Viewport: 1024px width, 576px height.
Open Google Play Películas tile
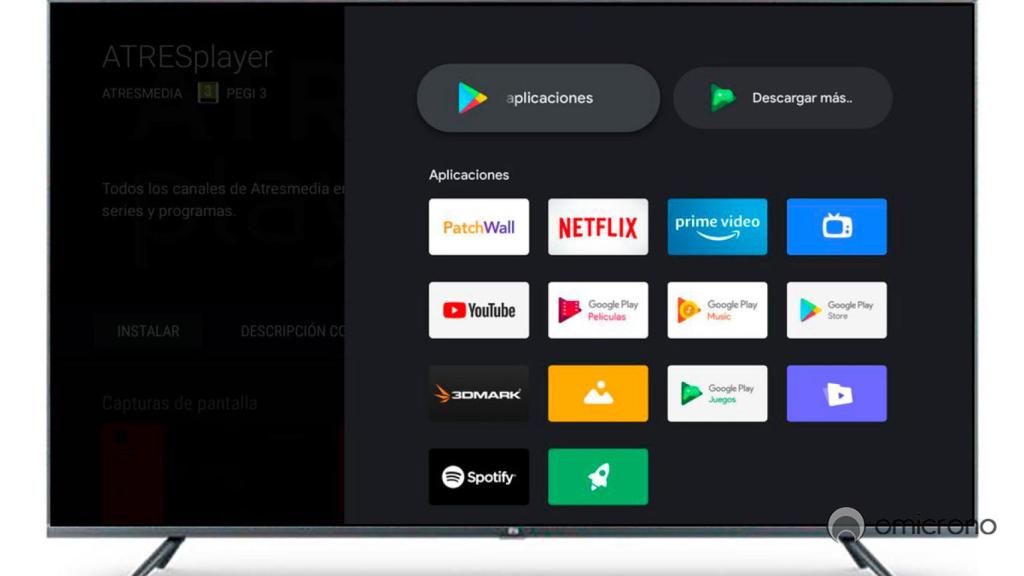tap(597, 310)
